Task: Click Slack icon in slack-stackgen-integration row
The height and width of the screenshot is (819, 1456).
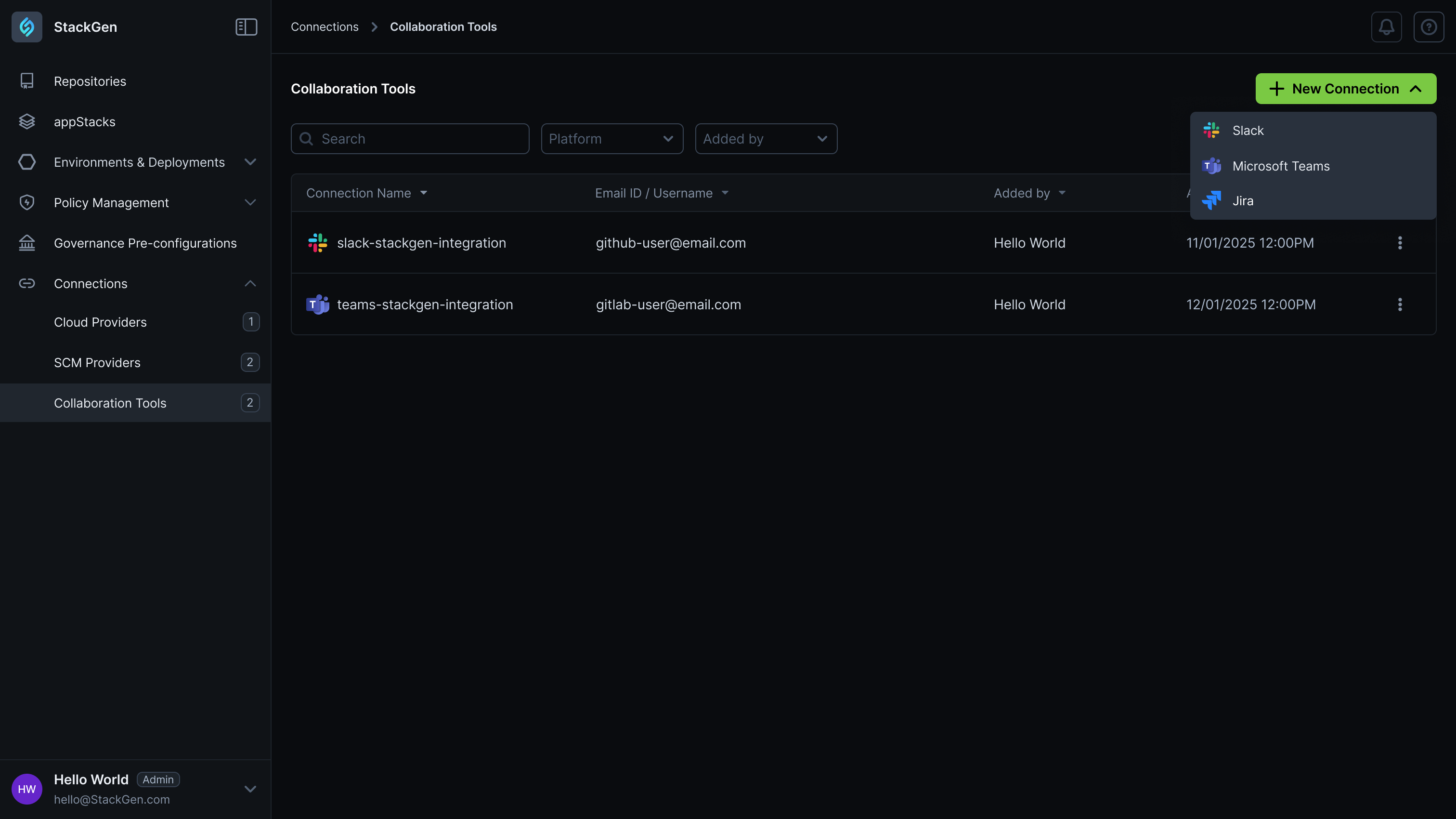Action: pyautogui.click(x=318, y=243)
